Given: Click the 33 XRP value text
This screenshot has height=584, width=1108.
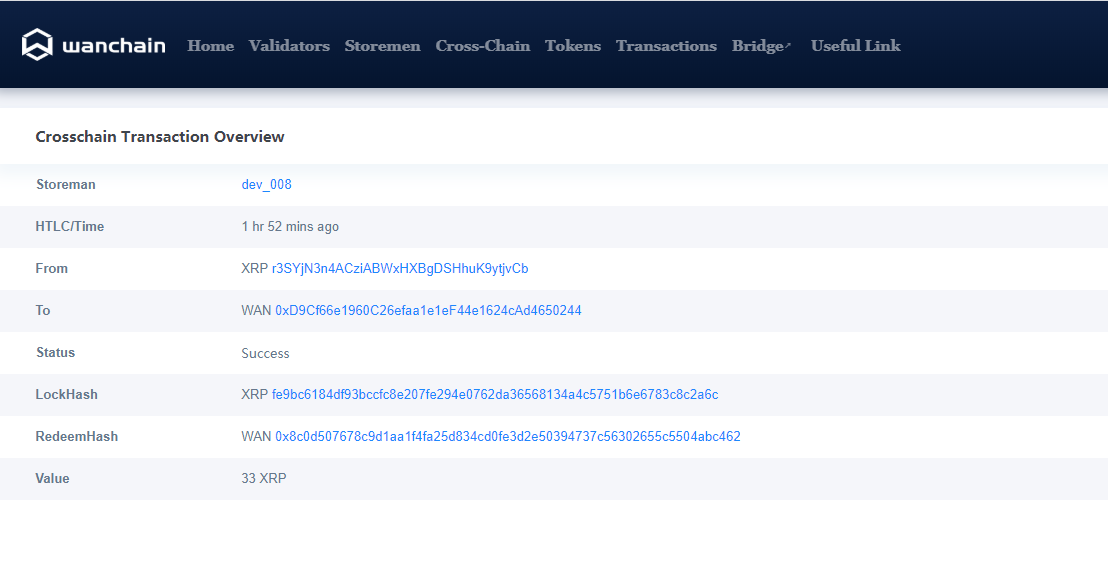Looking at the screenshot, I should point(264,479).
